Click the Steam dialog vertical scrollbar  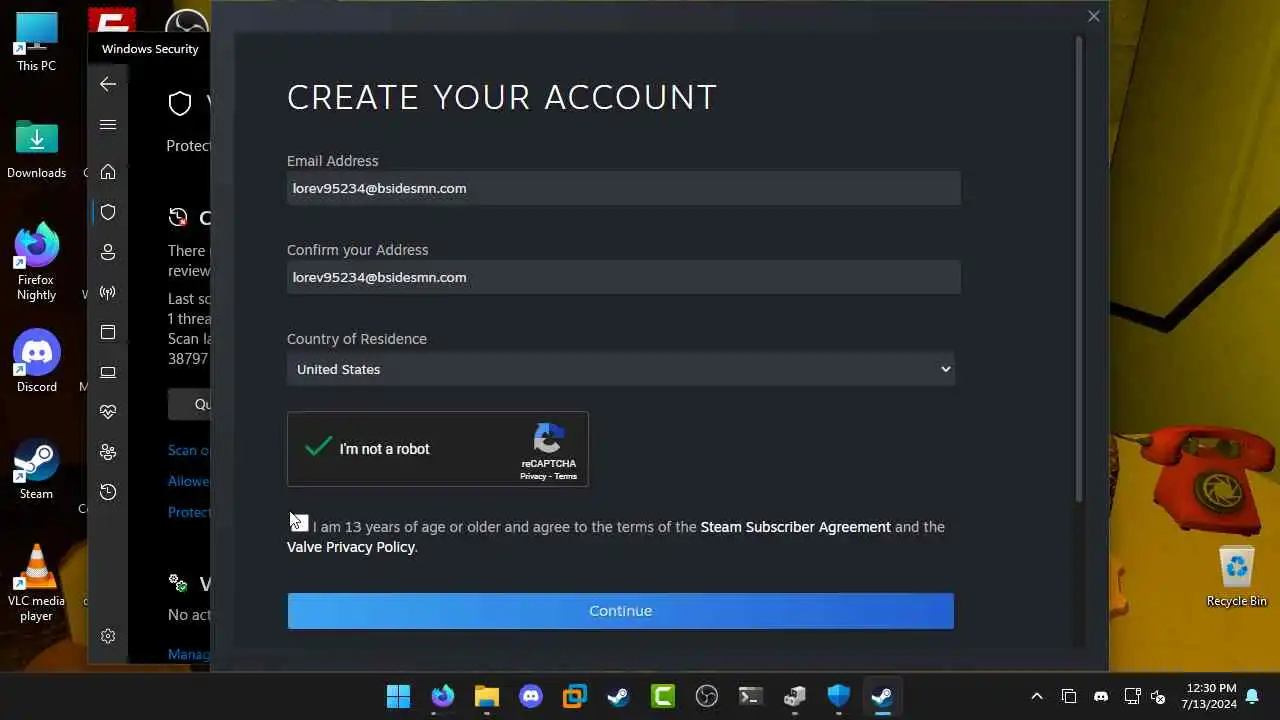point(1079,270)
